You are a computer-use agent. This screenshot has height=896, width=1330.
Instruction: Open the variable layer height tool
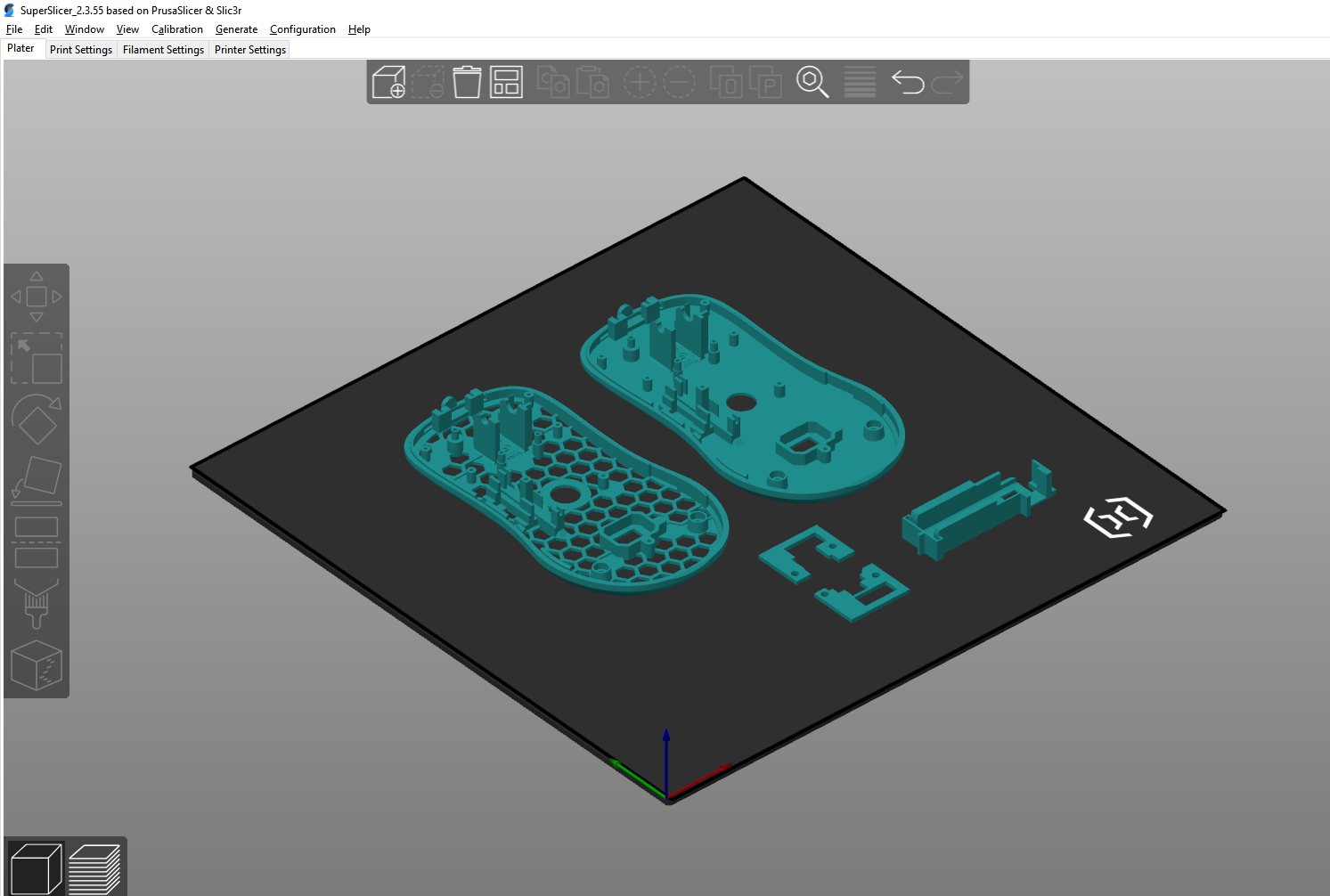pyautogui.click(x=859, y=81)
